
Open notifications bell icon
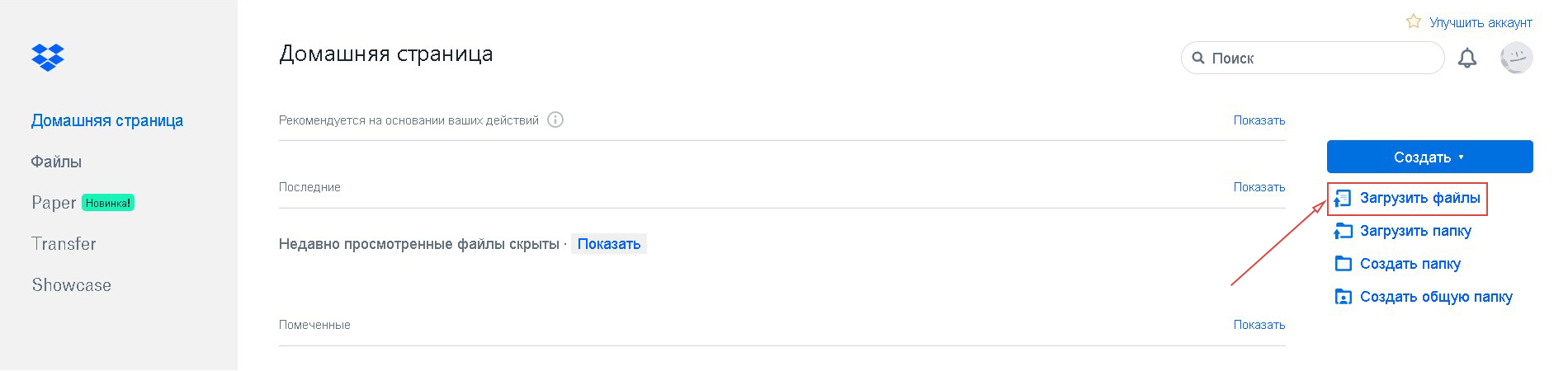click(1467, 59)
